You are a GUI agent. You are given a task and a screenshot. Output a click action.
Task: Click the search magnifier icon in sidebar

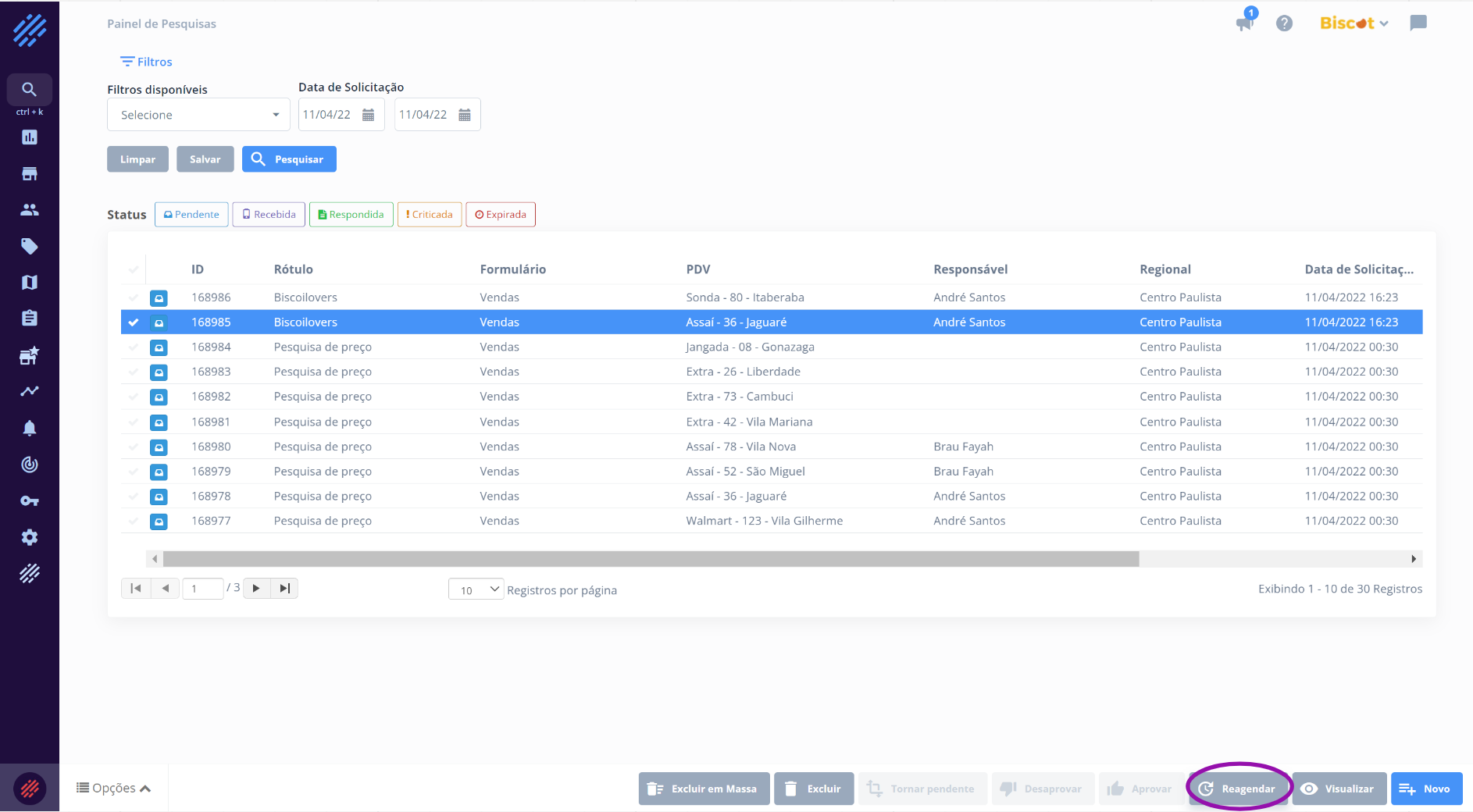[29, 90]
